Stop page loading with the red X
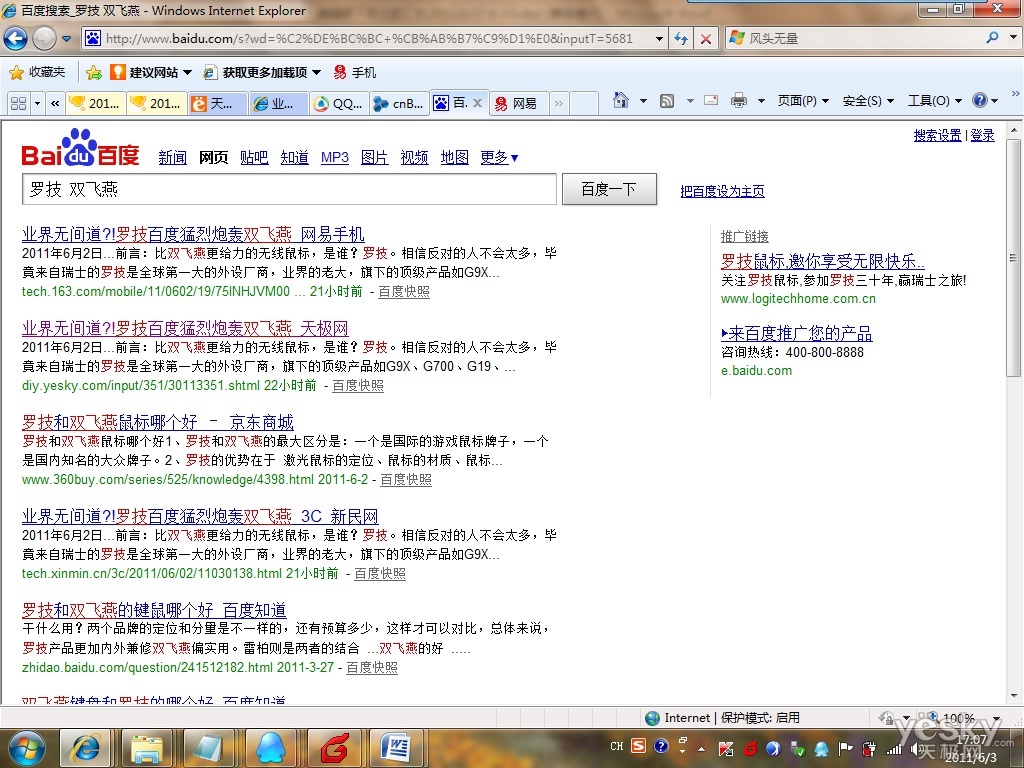 pyautogui.click(x=705, y=39)
